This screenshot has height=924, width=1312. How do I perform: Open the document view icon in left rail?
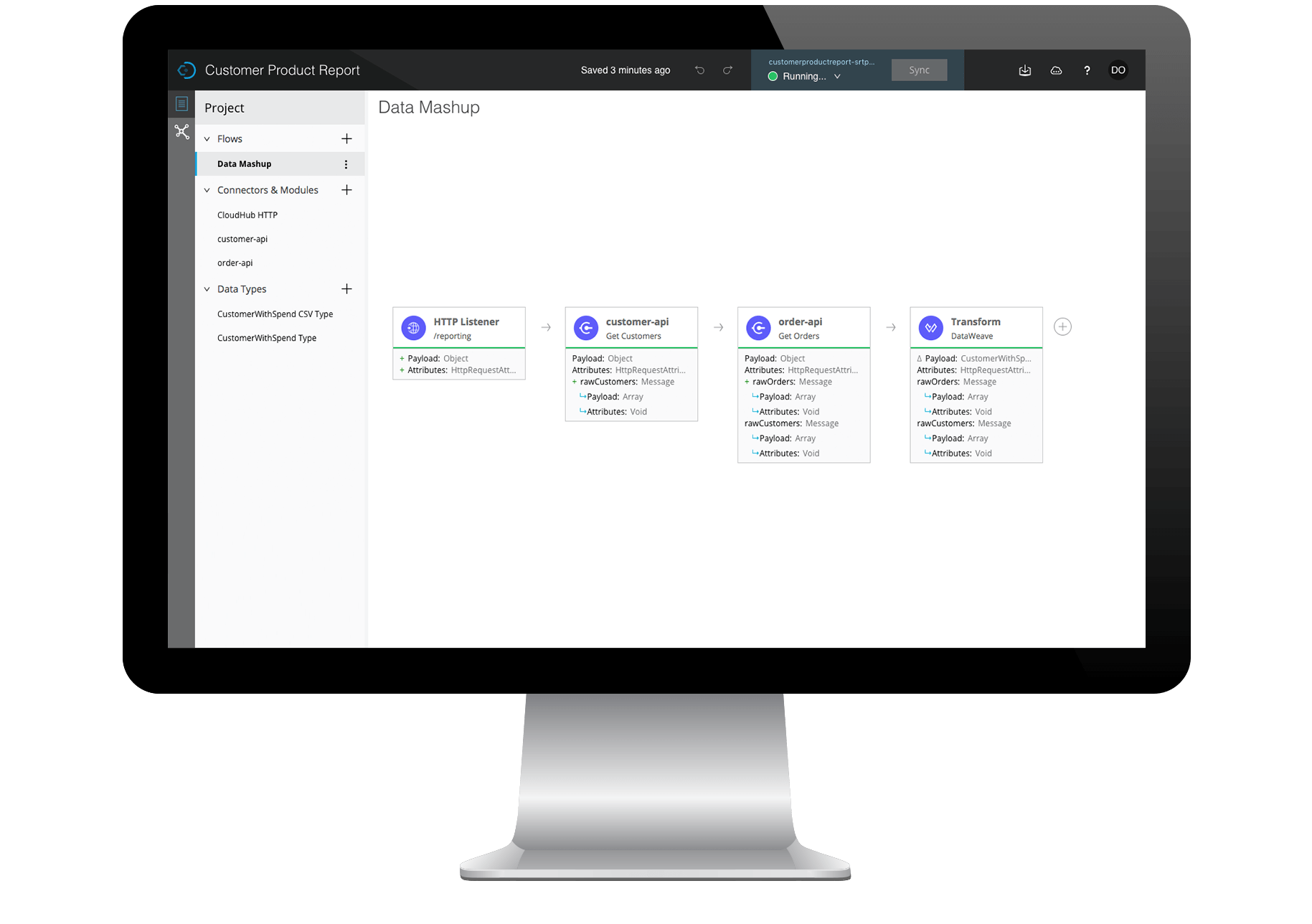[x=181, y=104]
